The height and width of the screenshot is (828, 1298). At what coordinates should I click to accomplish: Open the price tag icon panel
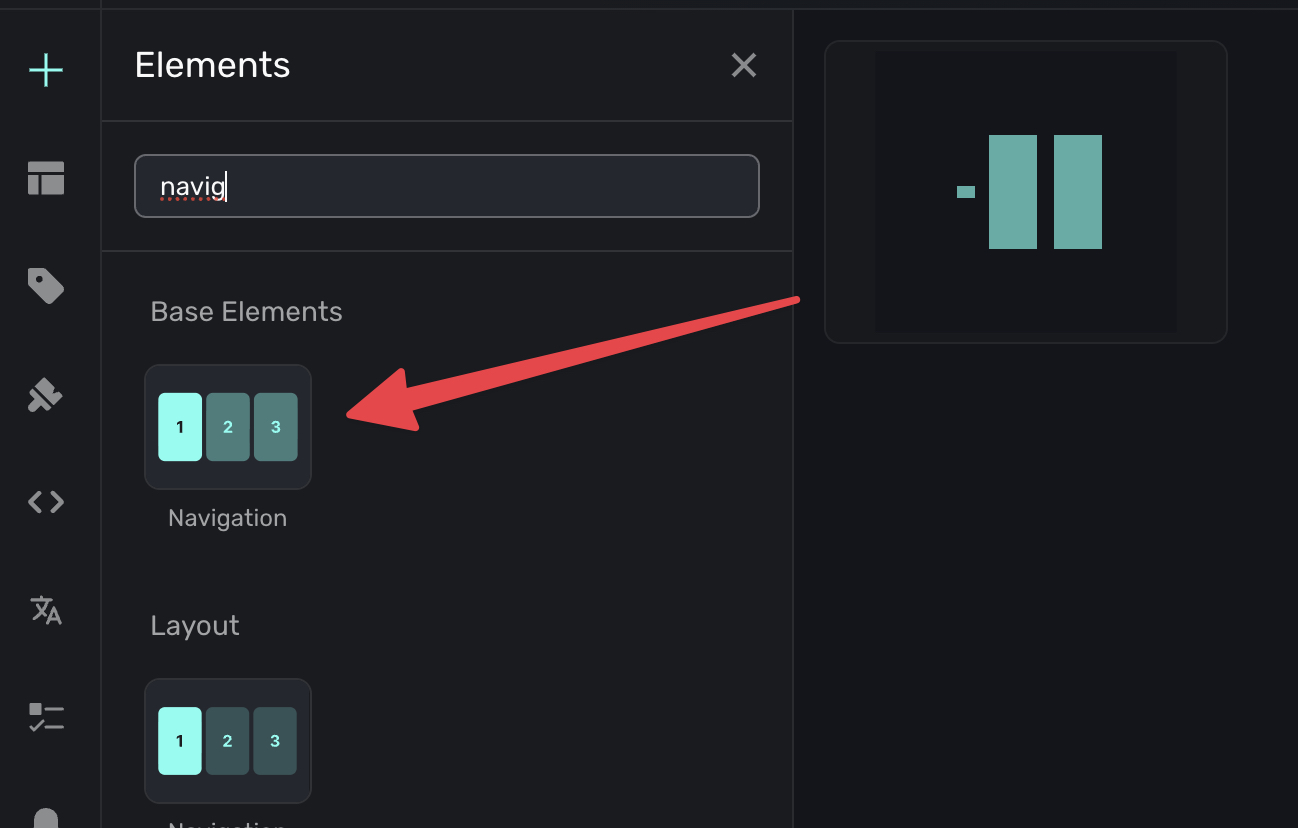(46, 287)
